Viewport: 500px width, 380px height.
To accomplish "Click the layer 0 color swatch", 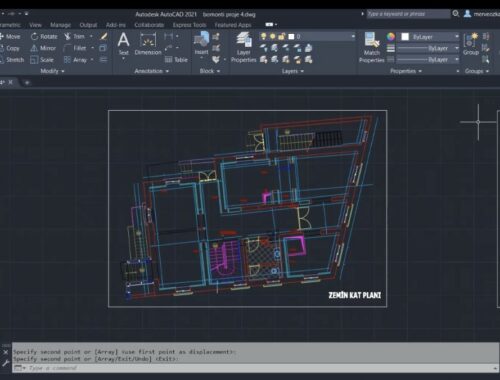I will (291, 36).
